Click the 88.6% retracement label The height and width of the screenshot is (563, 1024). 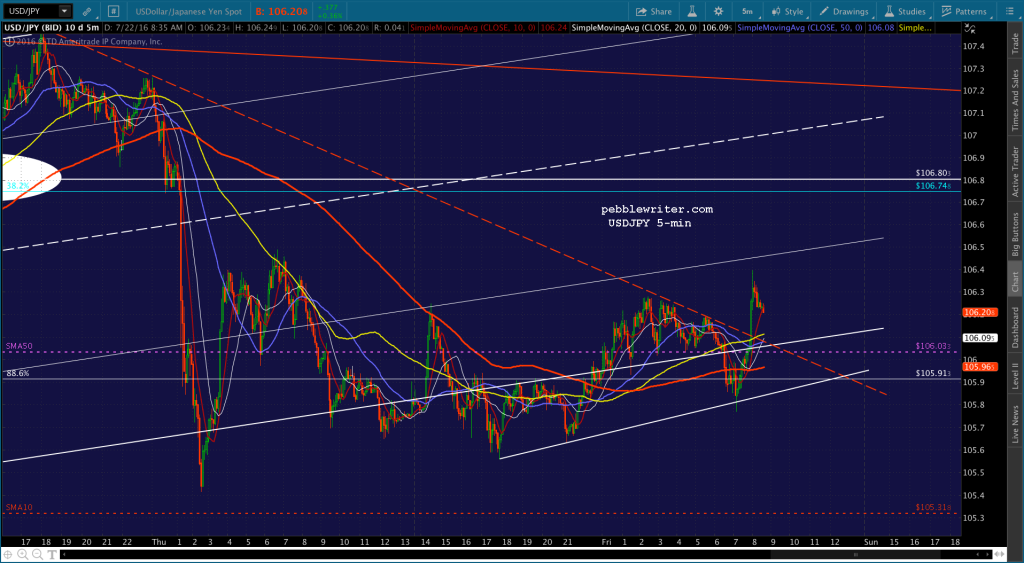[x=18, y=374]
